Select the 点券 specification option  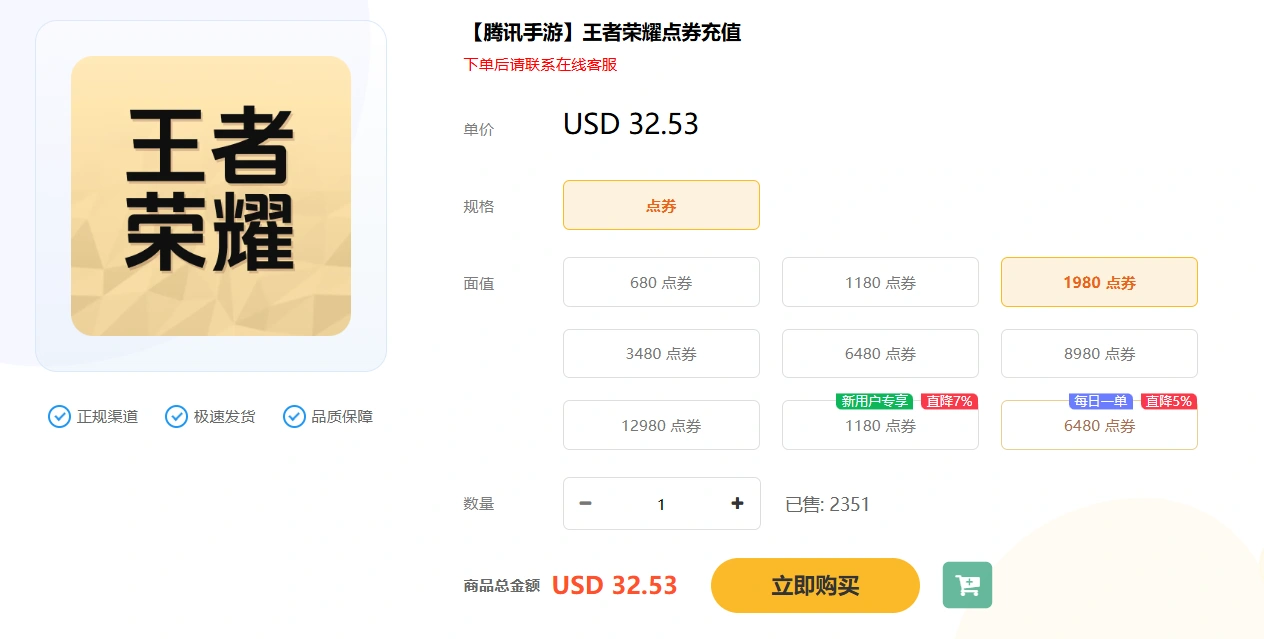tap(661, 205)
